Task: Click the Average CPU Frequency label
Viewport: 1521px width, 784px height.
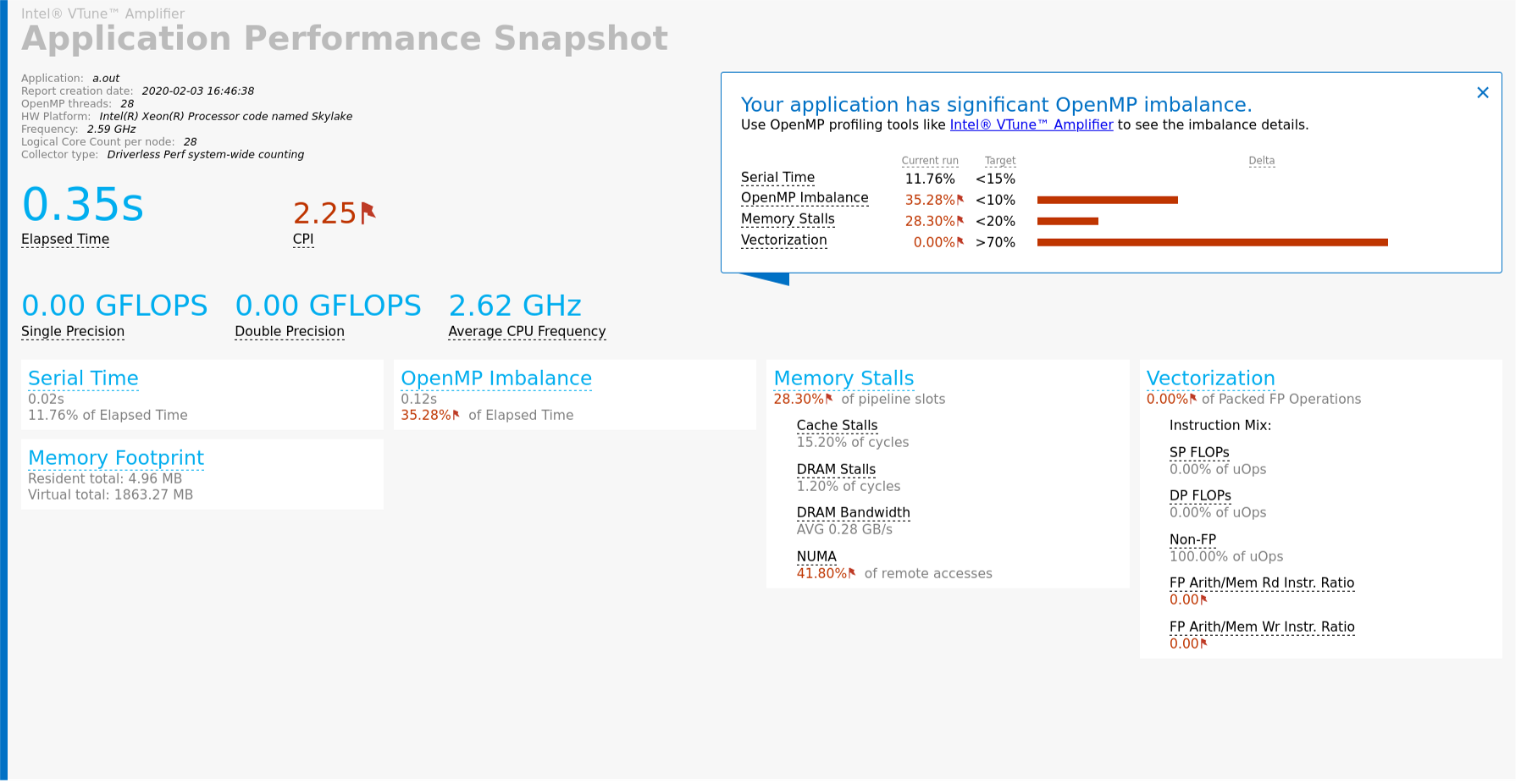Action: 527,332
